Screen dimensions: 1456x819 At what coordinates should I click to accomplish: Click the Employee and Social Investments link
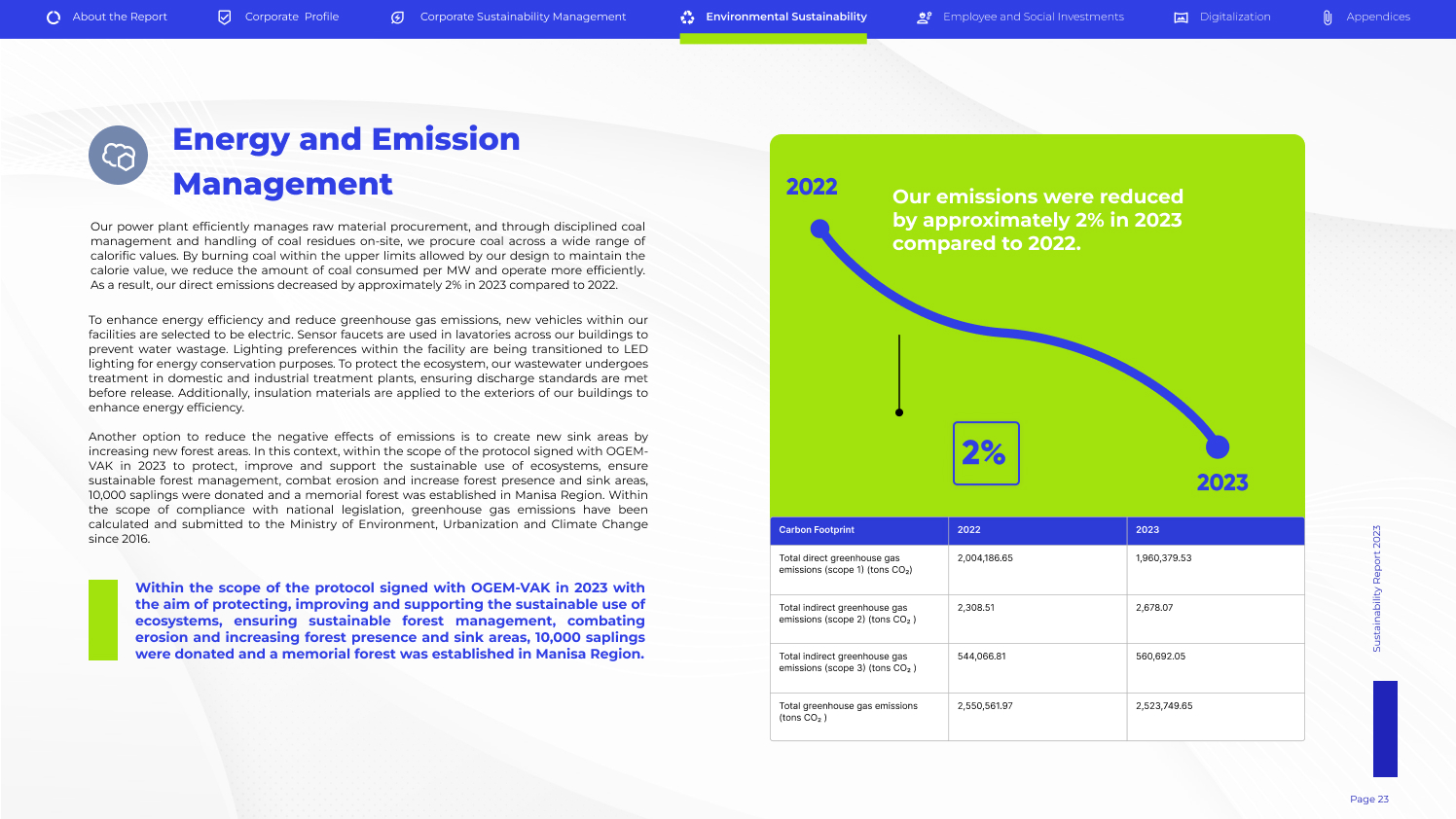click(1033, 17)
